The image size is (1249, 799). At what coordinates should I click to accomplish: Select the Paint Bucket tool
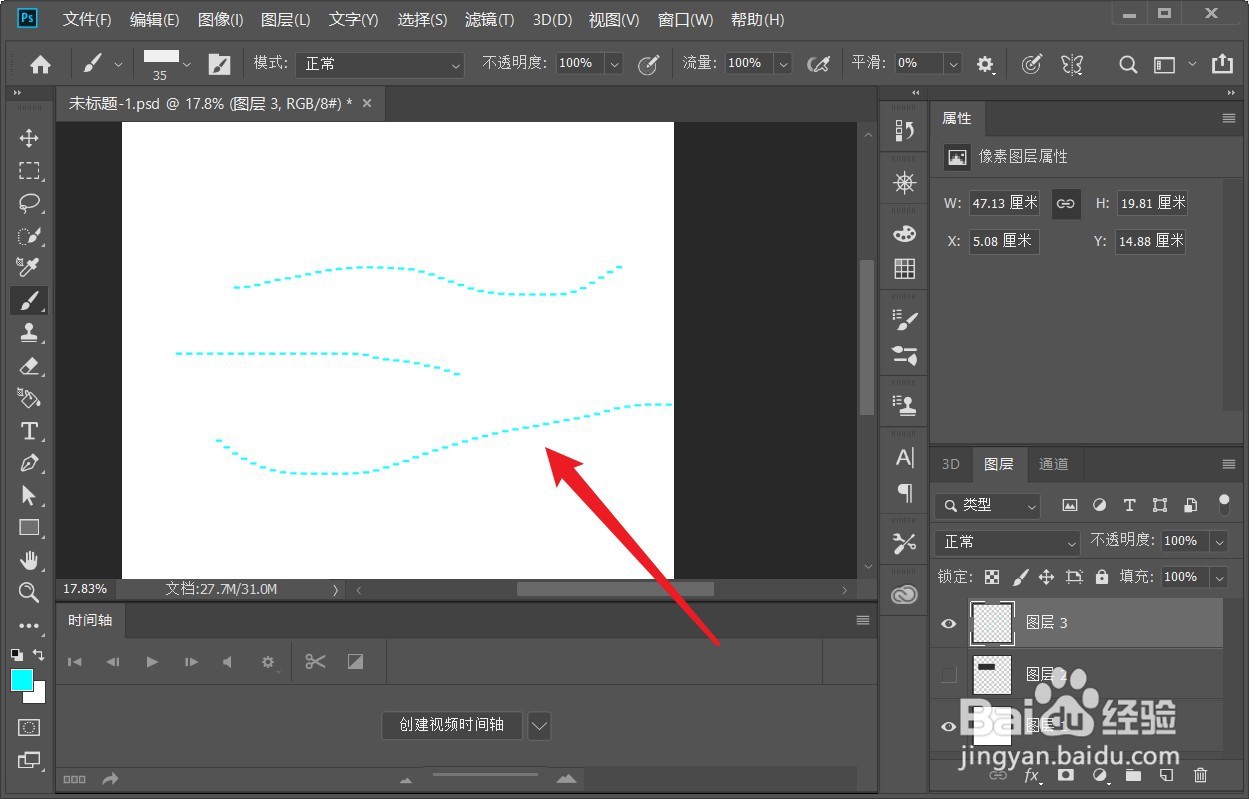(29, 398)
